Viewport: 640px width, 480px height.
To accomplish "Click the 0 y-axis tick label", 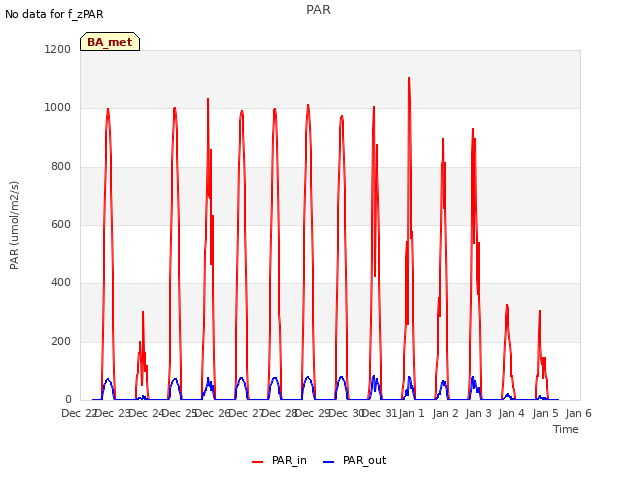I will 68,399.
